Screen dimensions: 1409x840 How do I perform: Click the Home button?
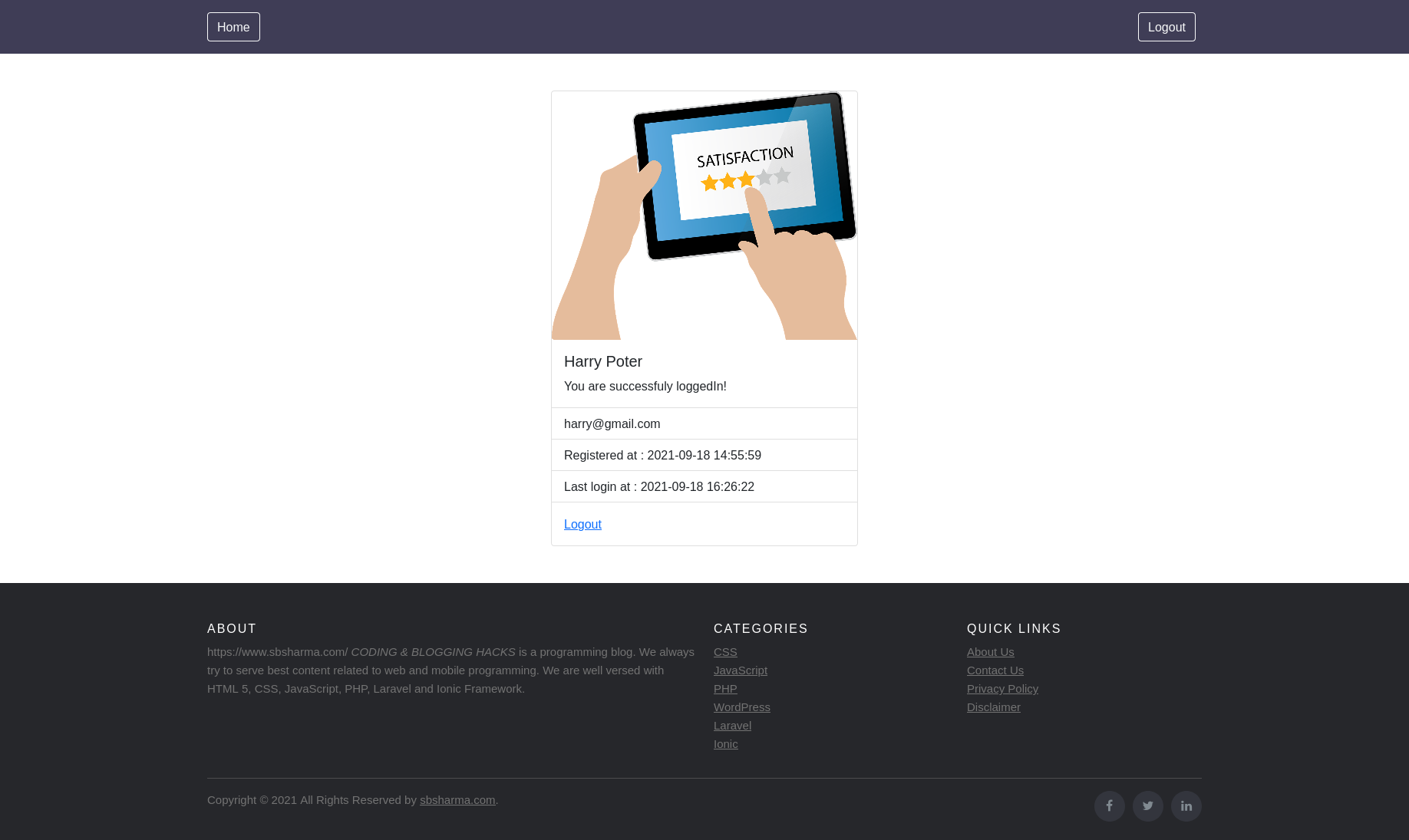233,27
